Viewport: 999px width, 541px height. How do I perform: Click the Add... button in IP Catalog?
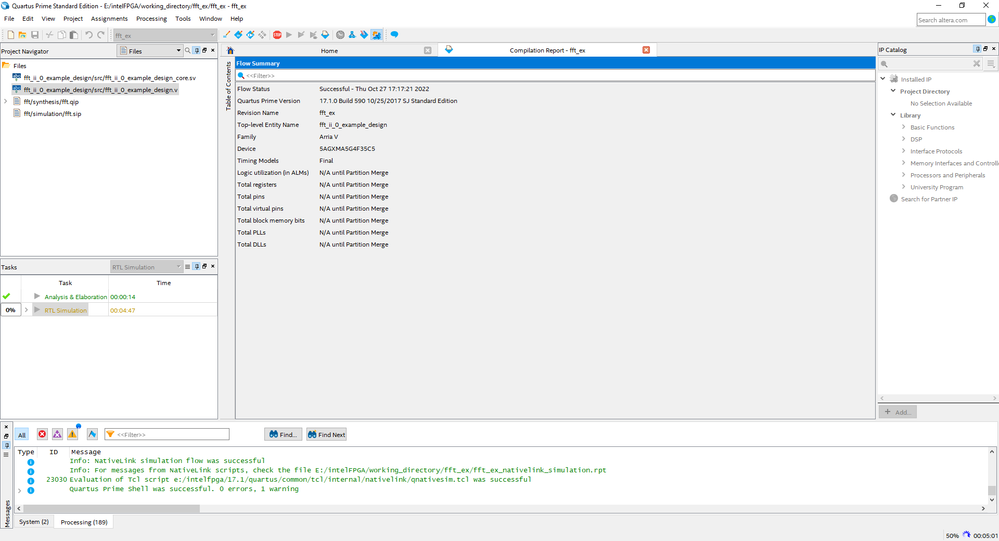(898, 412)
